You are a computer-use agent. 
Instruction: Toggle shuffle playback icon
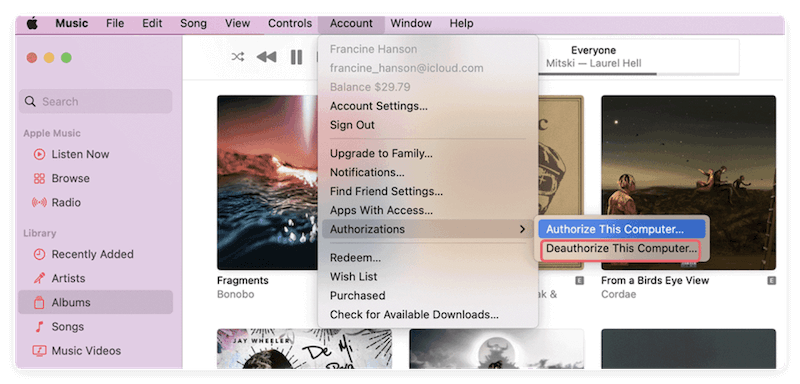(237, 57)
